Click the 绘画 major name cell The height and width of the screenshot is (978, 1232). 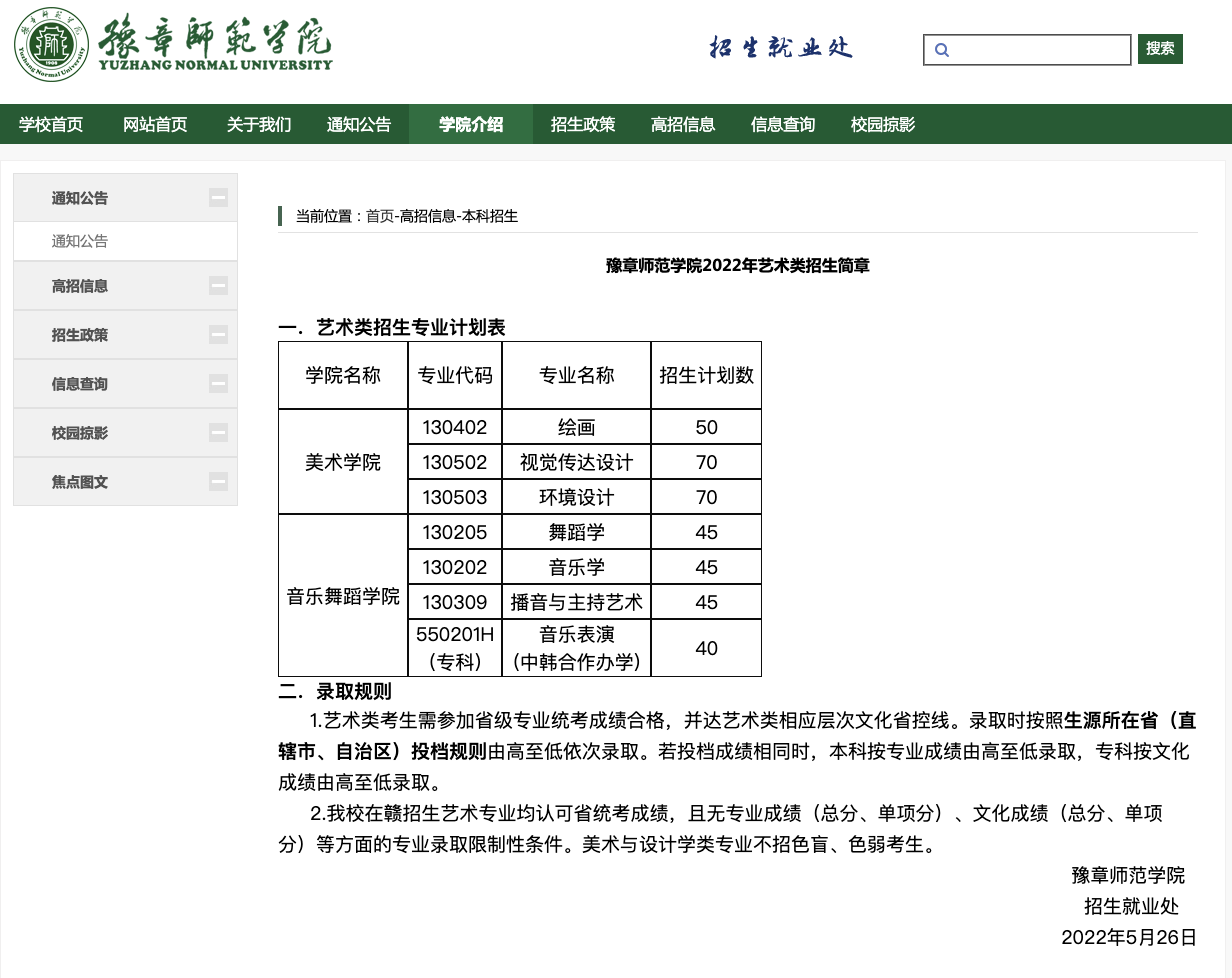pyautogui.click(x=577, y=427)
